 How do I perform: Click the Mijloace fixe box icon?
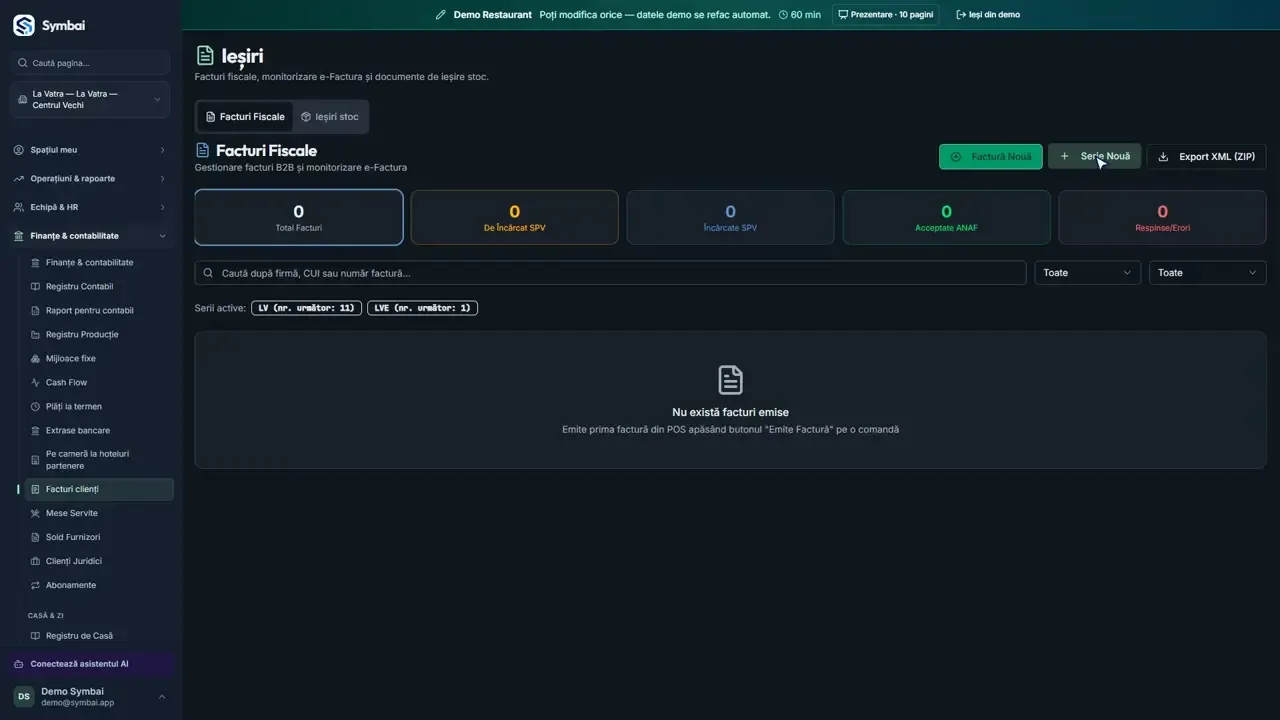(x=35, y=359)
